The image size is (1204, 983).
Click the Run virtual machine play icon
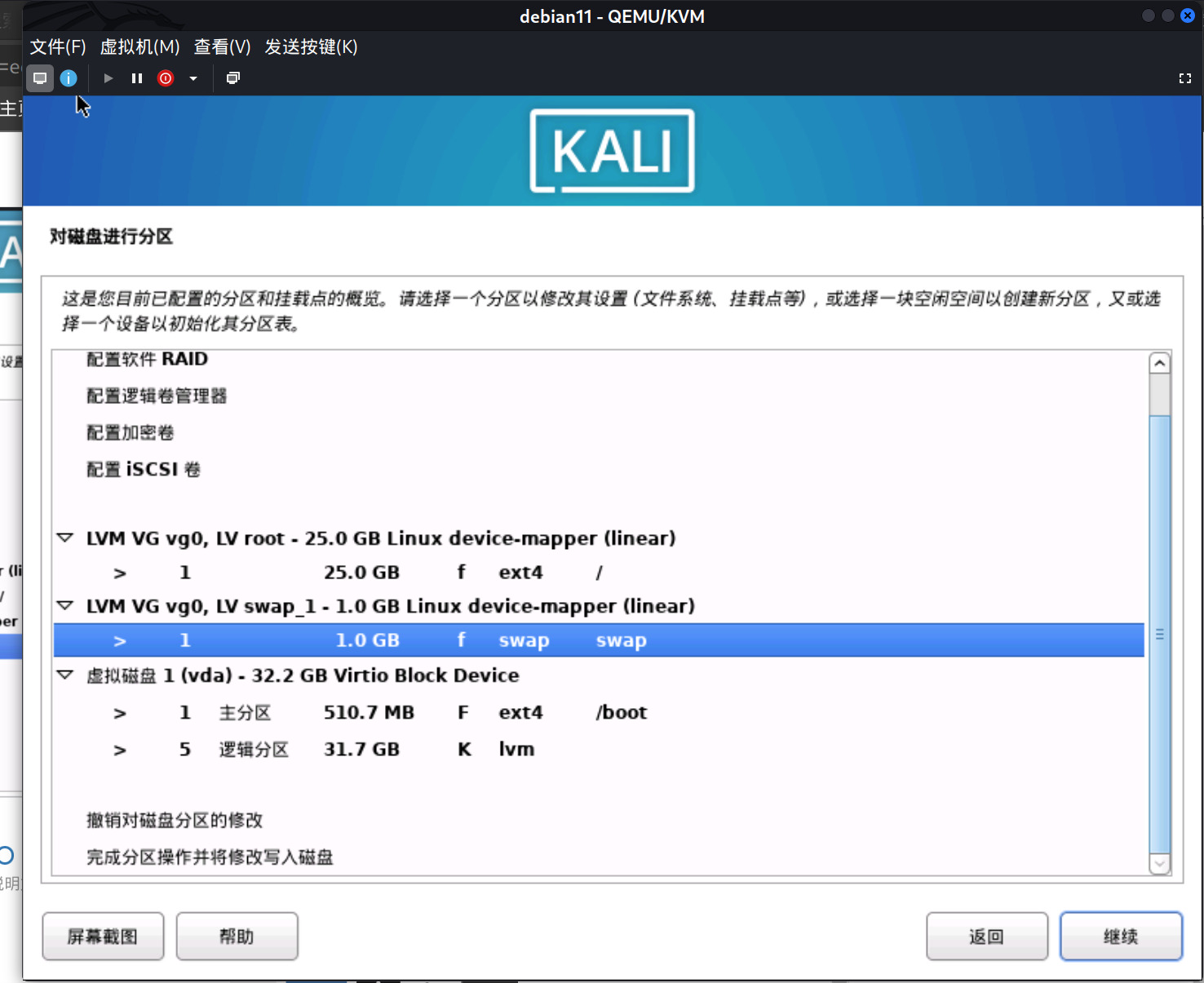pos(108,78)
